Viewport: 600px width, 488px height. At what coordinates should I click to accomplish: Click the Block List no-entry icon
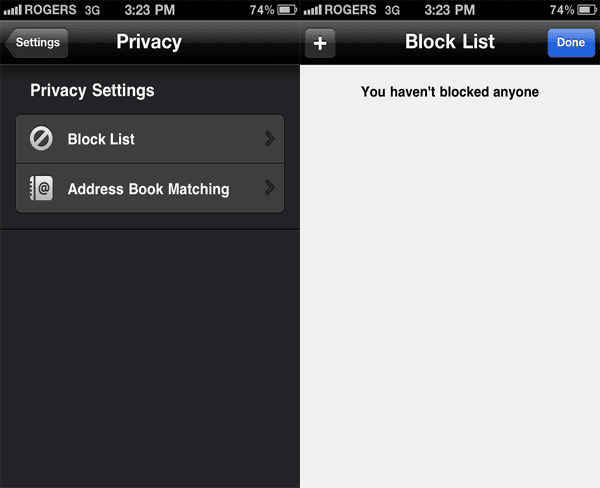[x=41, y=138]
